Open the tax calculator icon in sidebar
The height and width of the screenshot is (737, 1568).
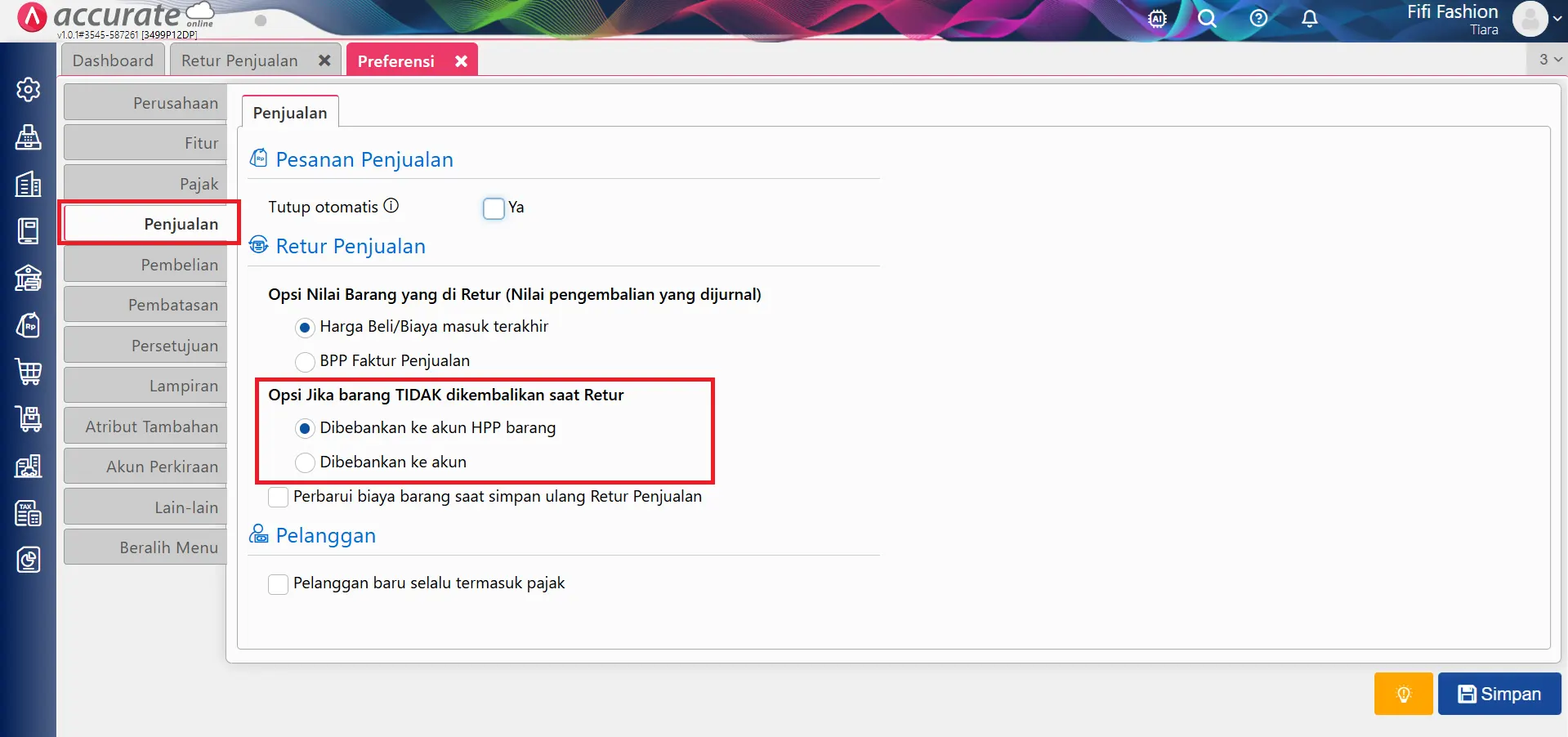(29, 513)
